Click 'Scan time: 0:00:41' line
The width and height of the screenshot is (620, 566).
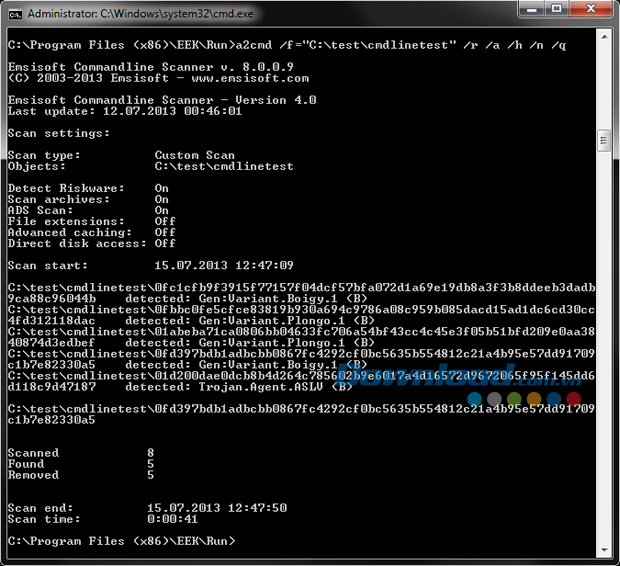tap(103, 519)
